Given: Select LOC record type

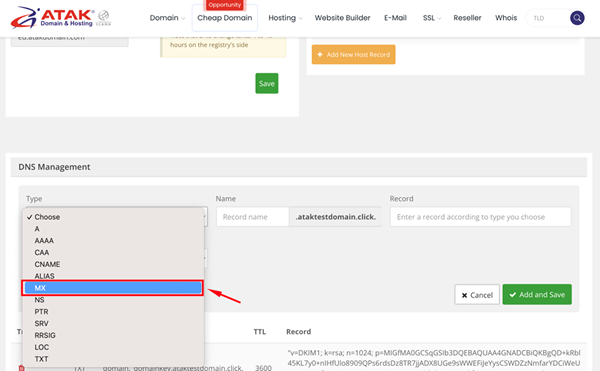Looking at the screenshot, I should pyautogui.click(x=112, y=347).
